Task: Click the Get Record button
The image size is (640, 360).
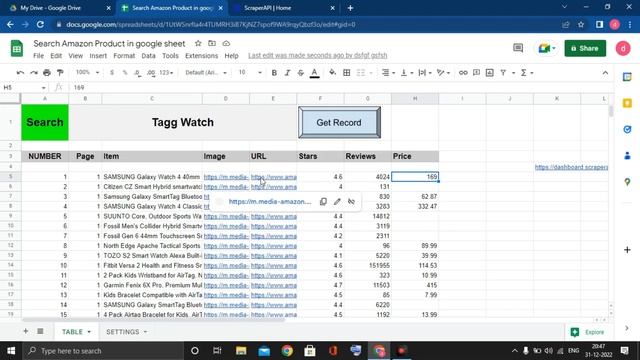Action: click(x=339, y=122)
